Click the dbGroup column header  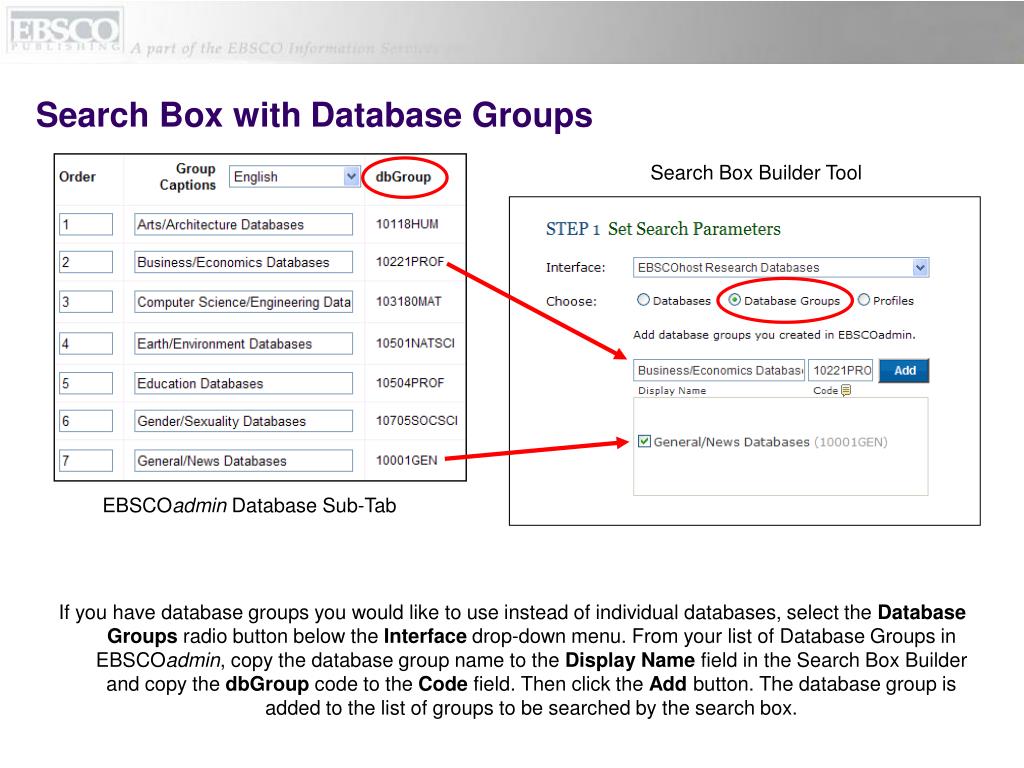(403, 176)
